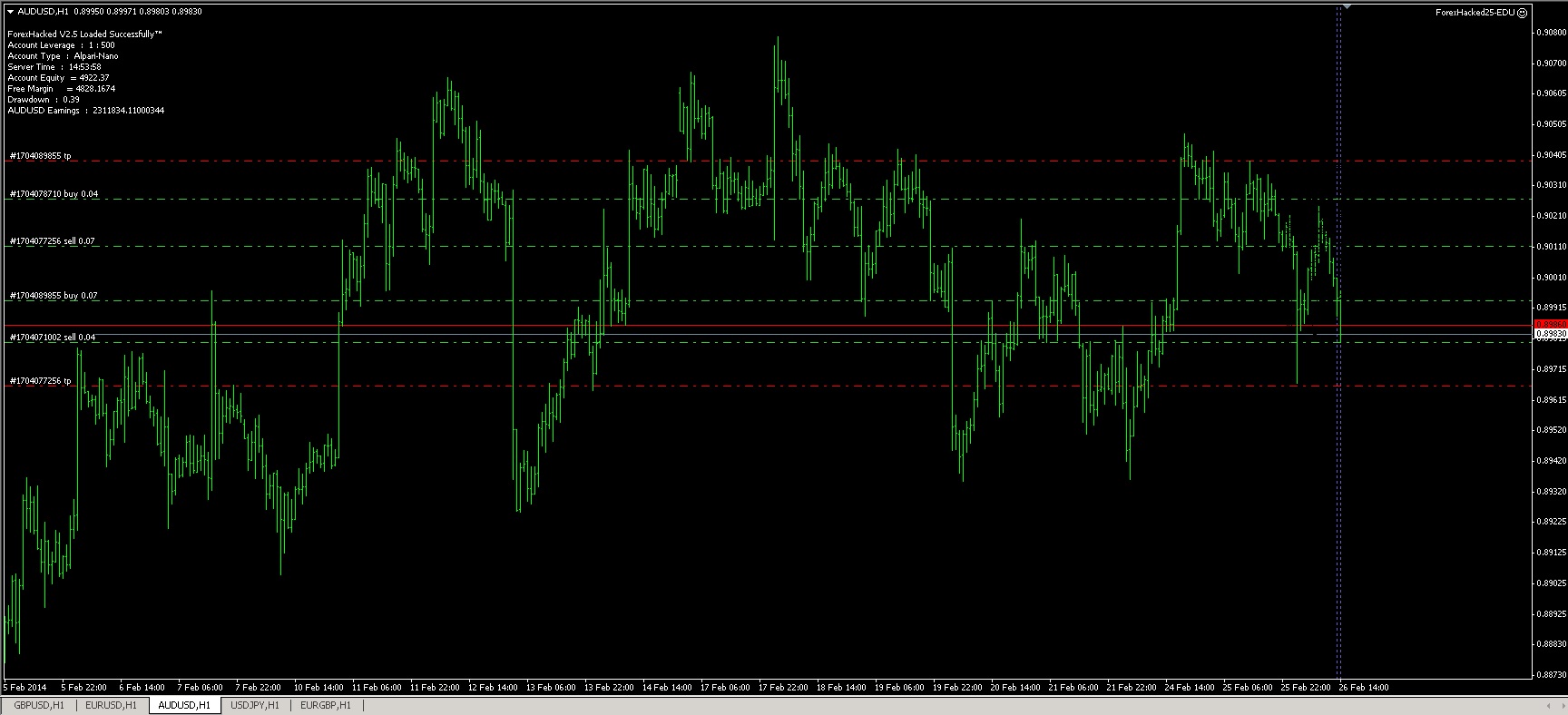
Task: Click the Free Margin = 4828.1674 line
Action: [61, 89]
